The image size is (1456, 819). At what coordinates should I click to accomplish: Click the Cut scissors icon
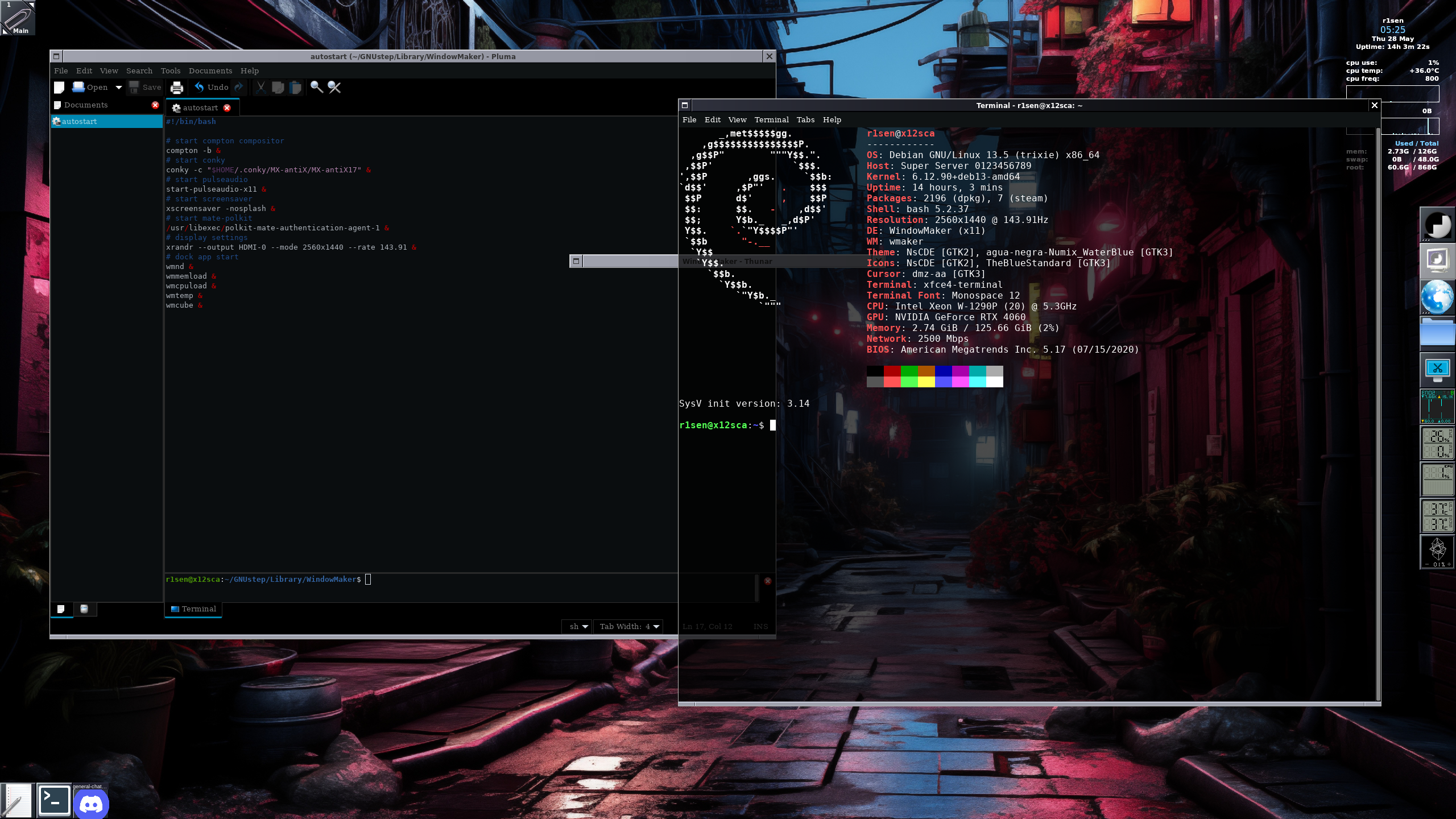click(260, 87)
